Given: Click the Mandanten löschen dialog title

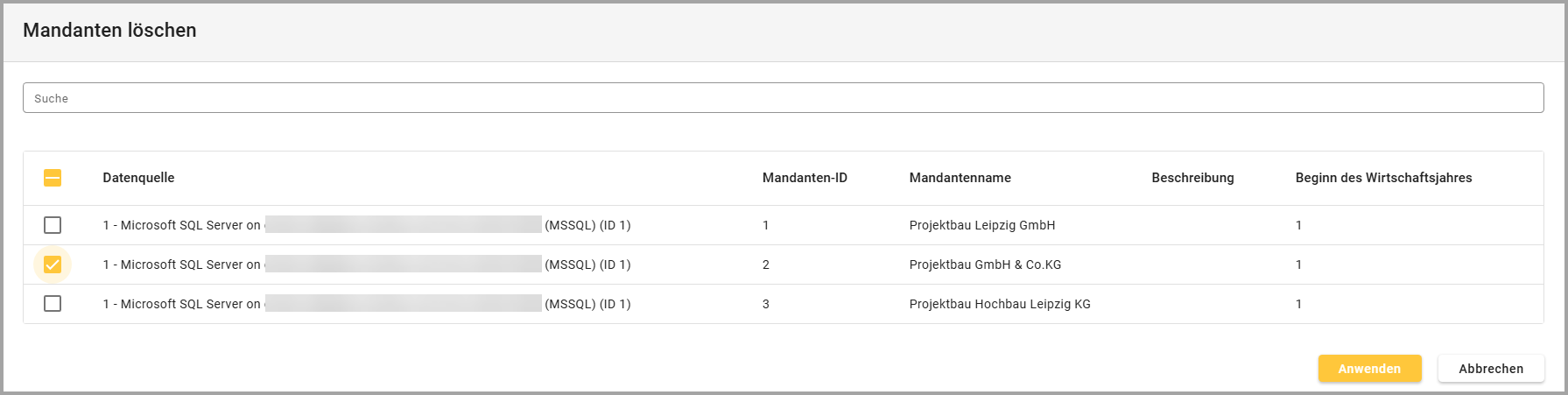Looking at the screenshot, I should tap(109, 30).
